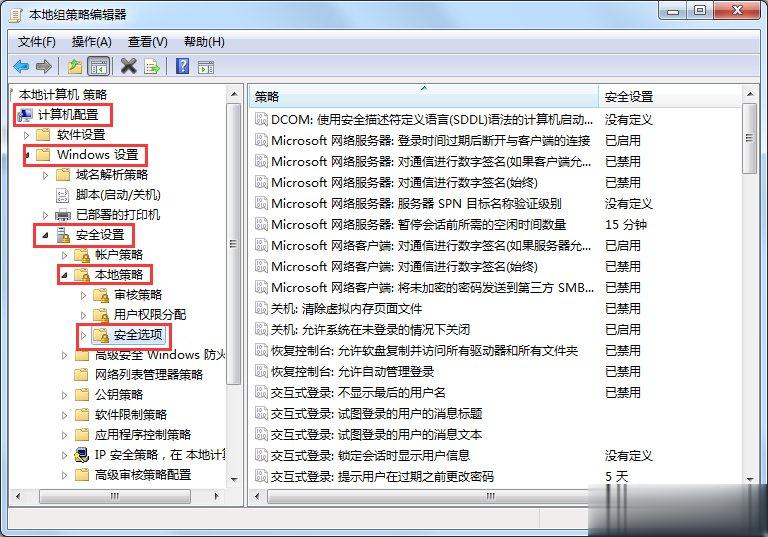Select 高级安全 Windows 防火墙 tree item
Image resolution: width=768 pixels, height=537 pixels.
click(x=160, y=355)
